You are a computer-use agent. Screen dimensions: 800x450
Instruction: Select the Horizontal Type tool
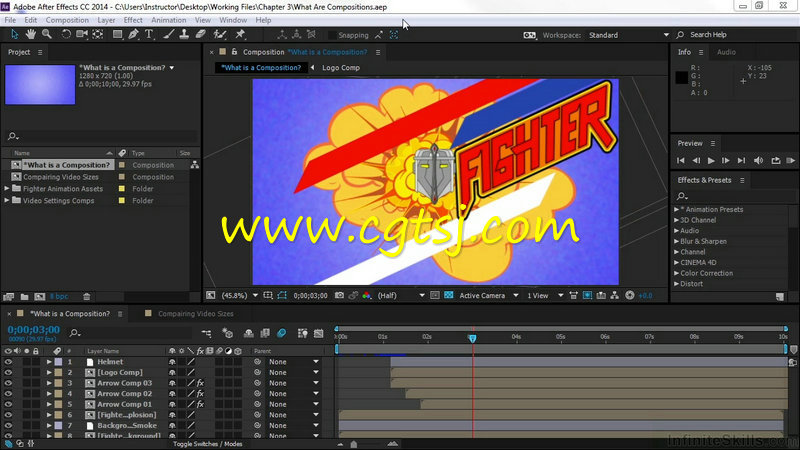pos(149,34)
